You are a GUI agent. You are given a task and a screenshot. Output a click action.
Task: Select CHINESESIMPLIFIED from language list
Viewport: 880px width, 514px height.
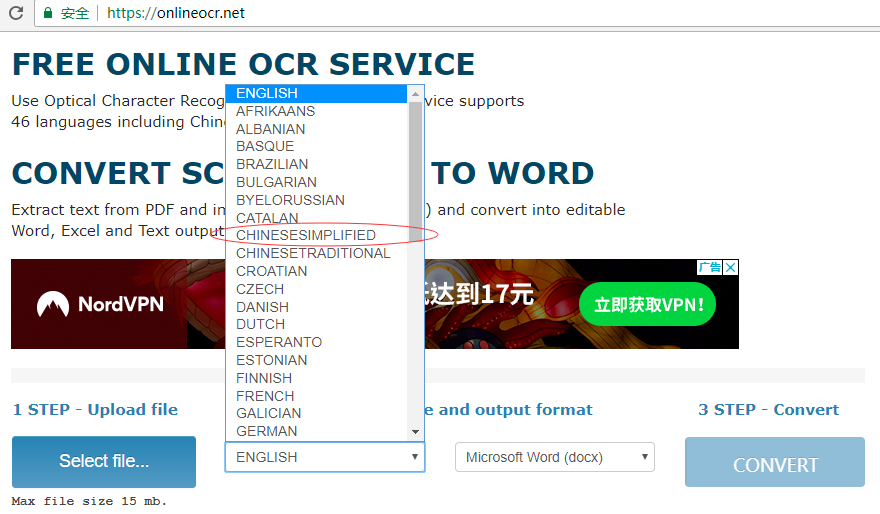pos(306,235)
